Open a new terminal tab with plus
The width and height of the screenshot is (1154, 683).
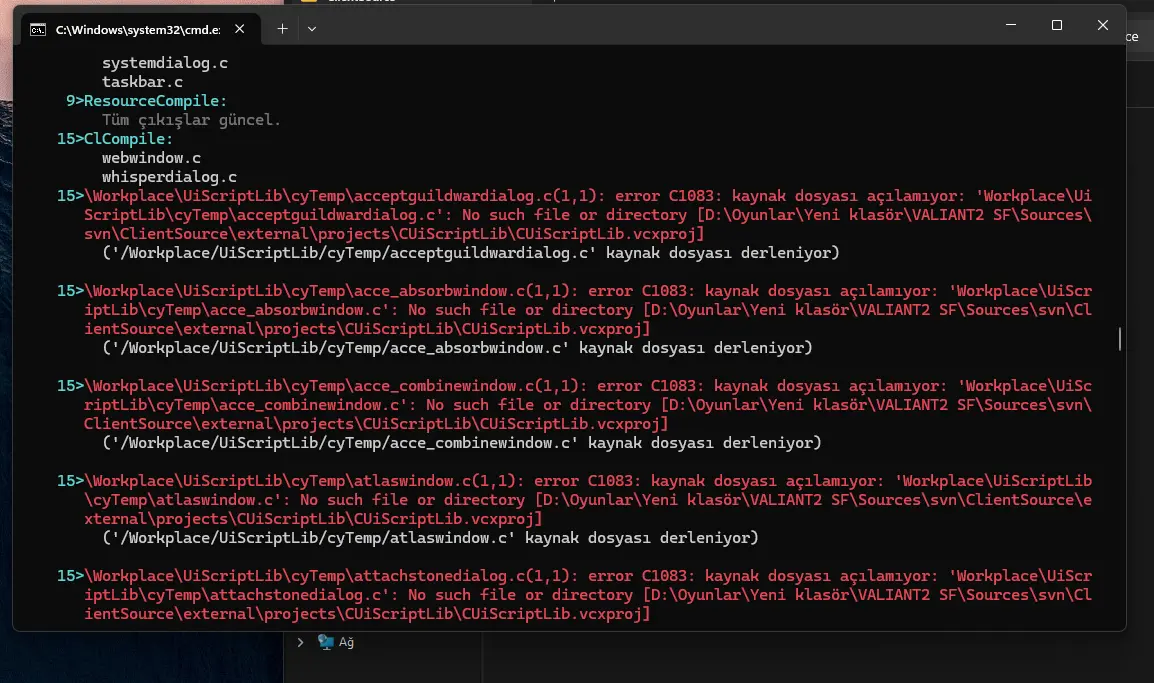click(282, 29)
